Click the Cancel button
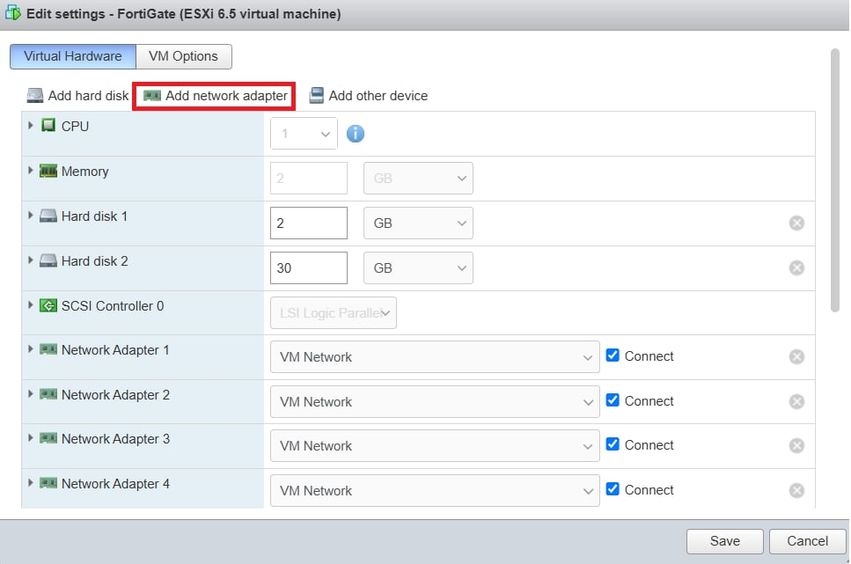This screenshot has width=851, height=564. (807, 541)
